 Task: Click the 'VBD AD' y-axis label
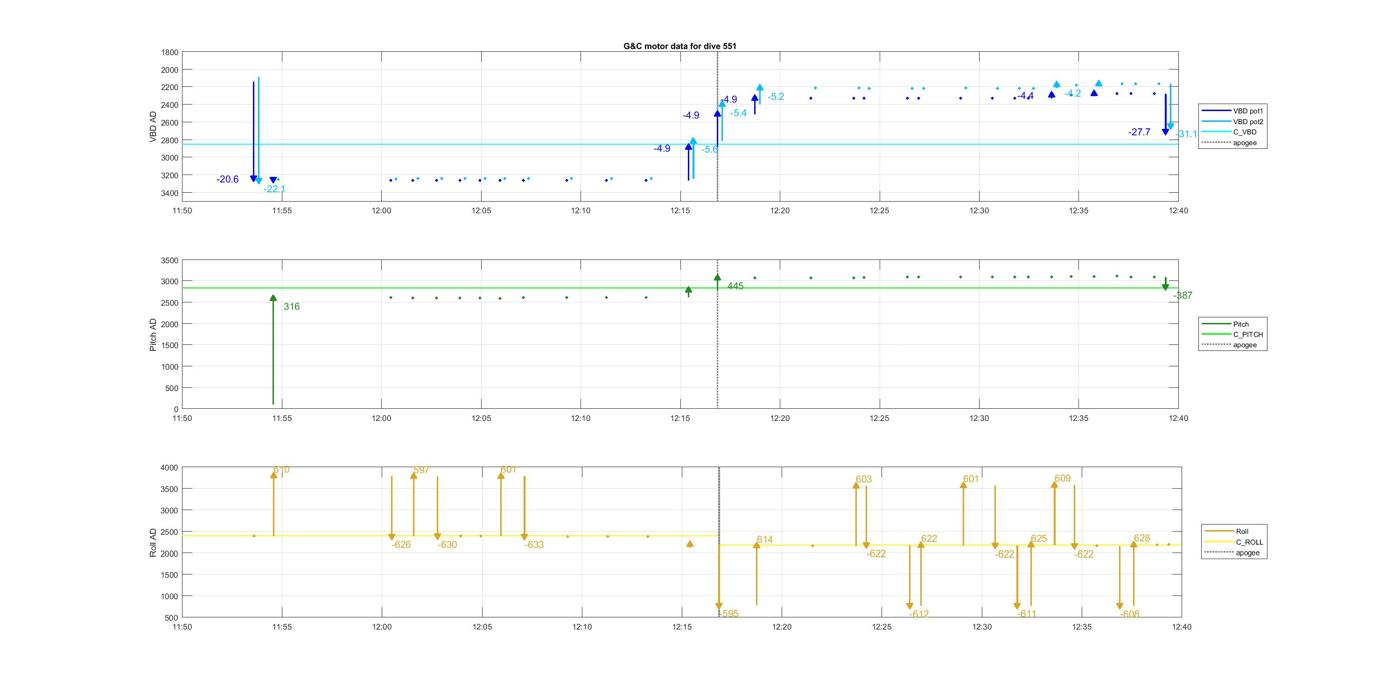click(154, 125)
